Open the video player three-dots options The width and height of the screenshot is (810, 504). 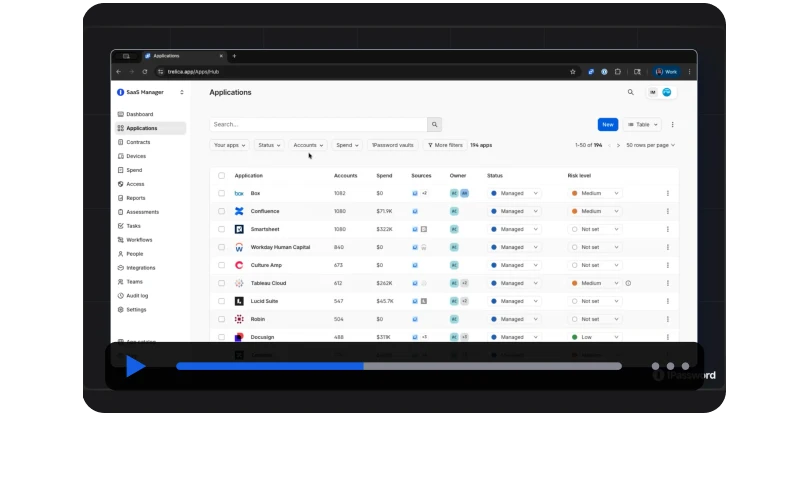point(670,366)
